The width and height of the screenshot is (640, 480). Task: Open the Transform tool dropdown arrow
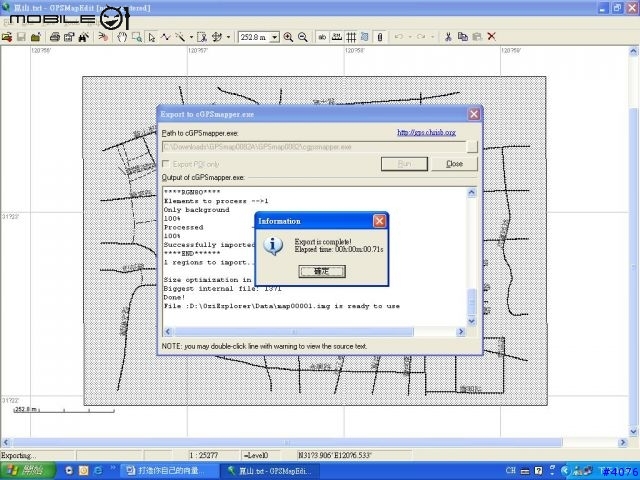point(228,37)
